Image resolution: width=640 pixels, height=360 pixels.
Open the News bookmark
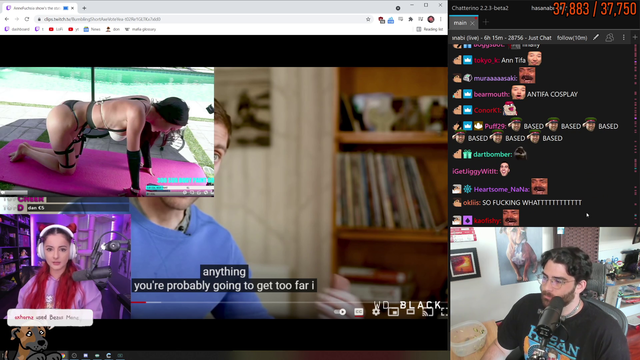[x=92, y=29]
